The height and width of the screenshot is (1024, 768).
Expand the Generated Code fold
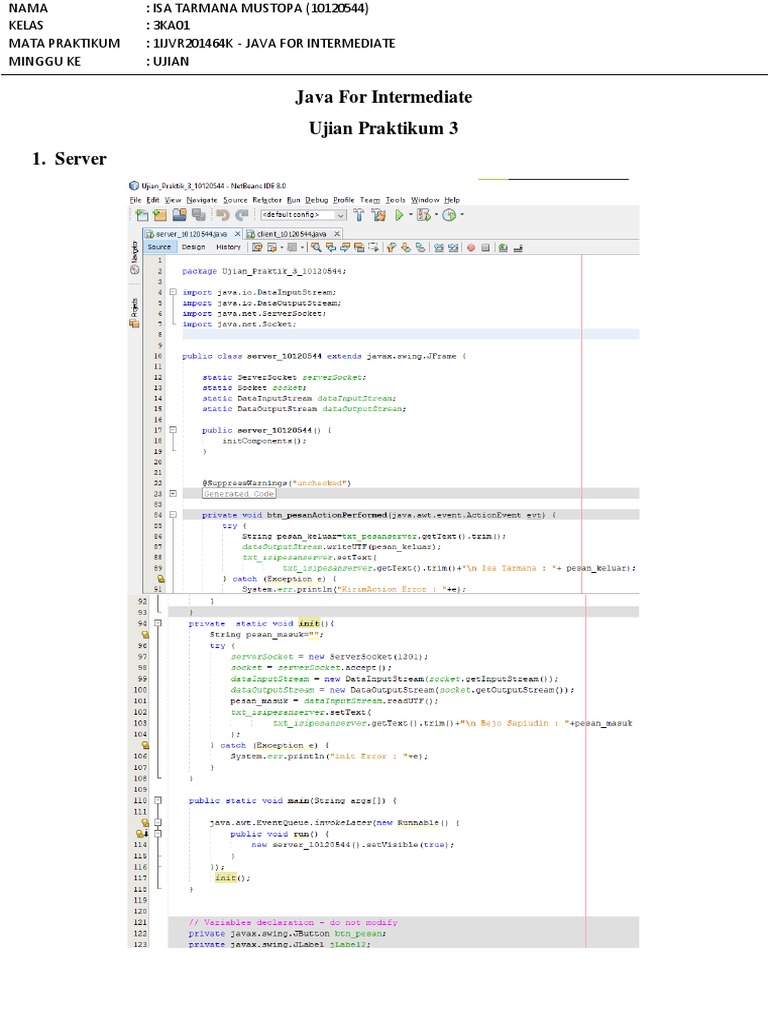173,493
